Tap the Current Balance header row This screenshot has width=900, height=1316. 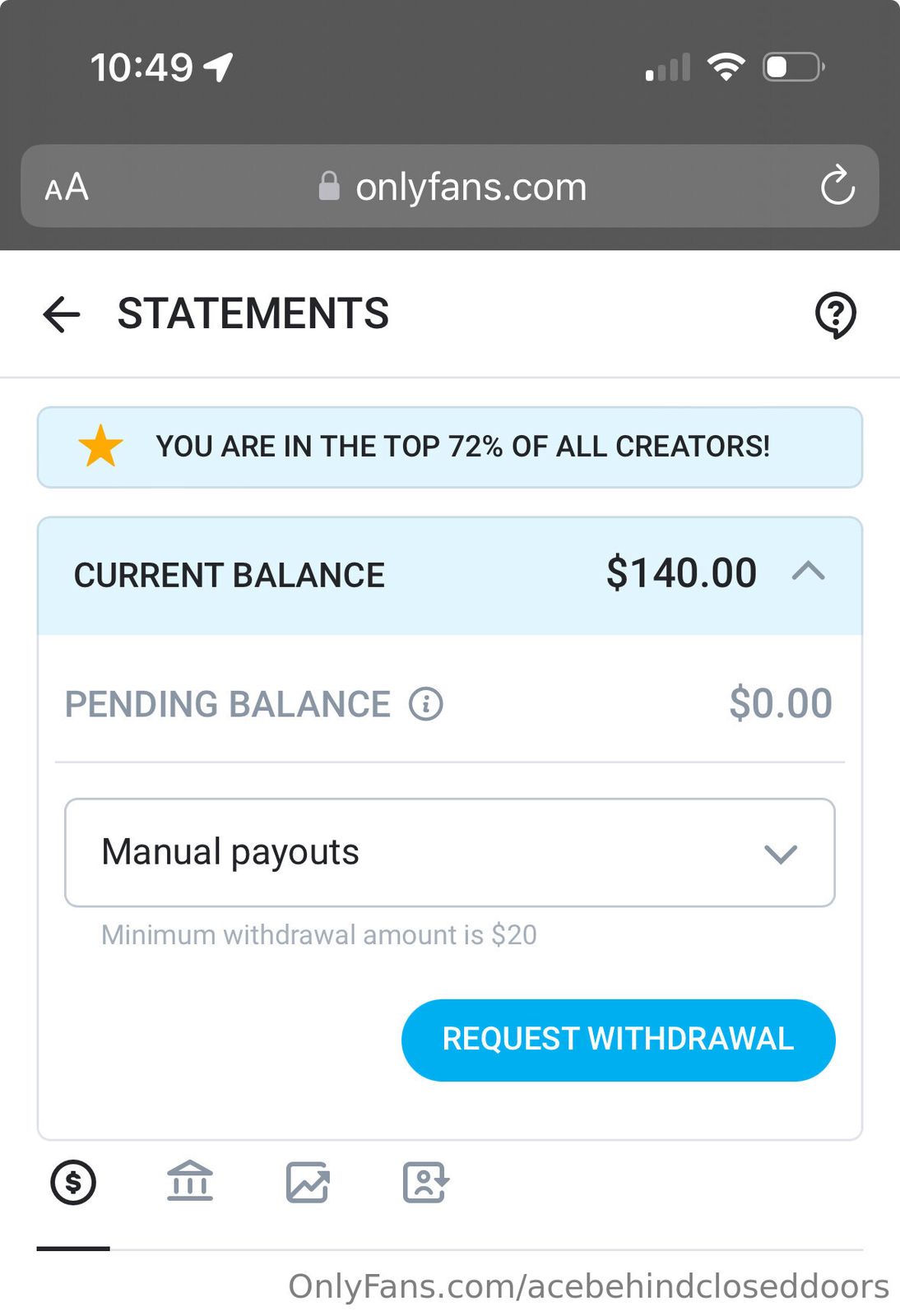(x=329, y=575)
